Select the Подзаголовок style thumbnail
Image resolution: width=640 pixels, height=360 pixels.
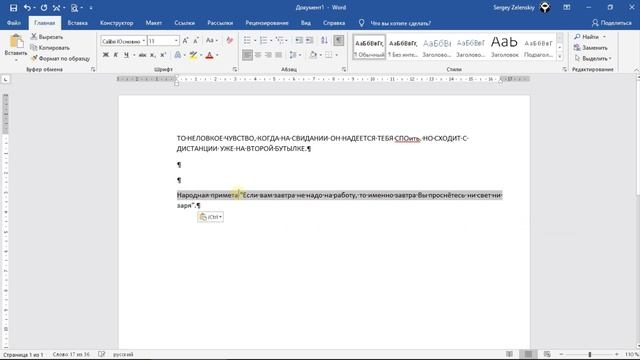click(538, 47)
